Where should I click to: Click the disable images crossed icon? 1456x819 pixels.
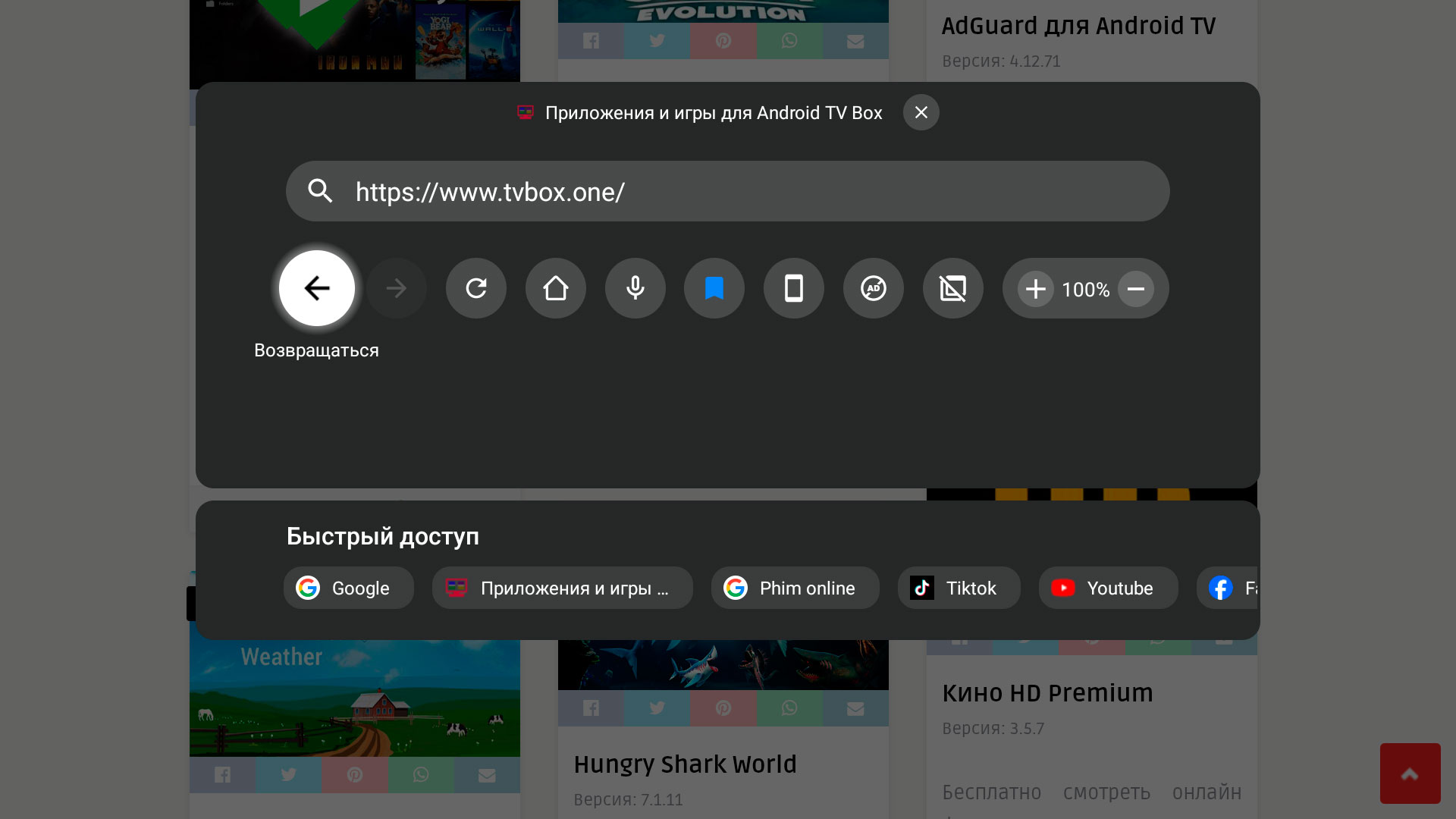pyautogui.click(x=953, y=288)
